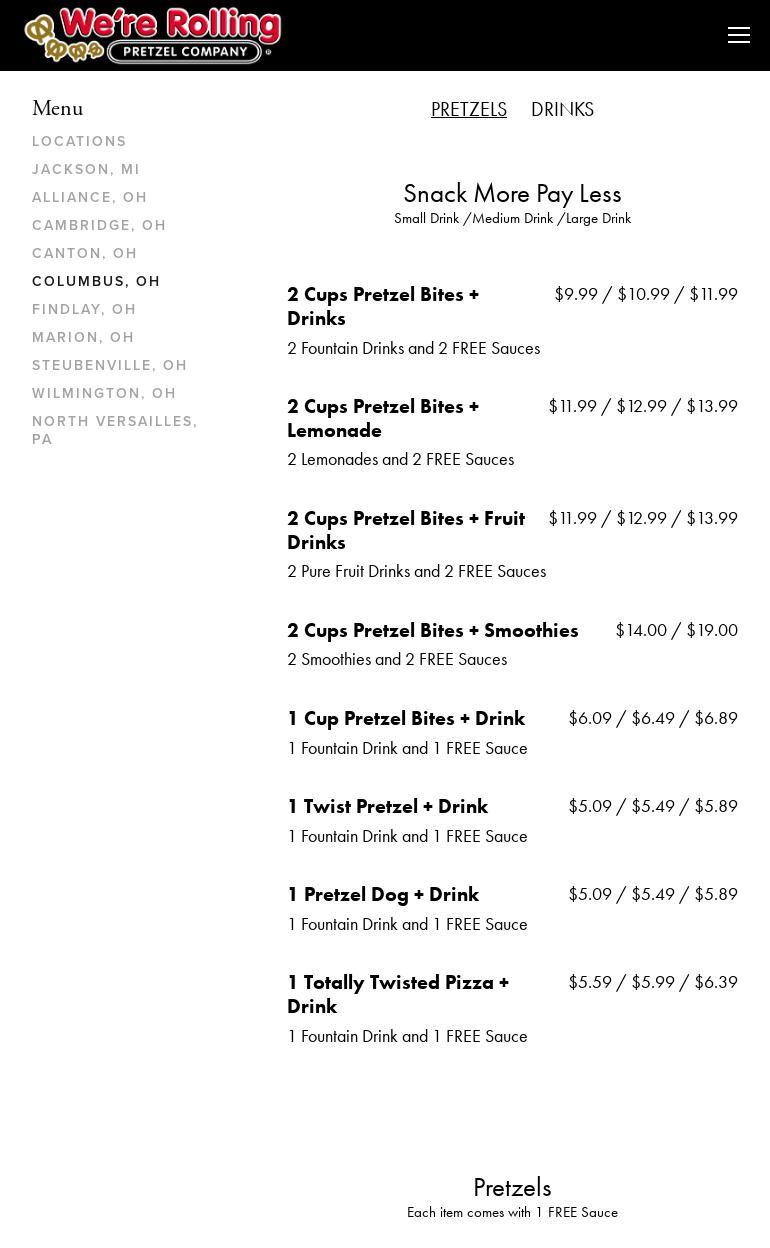Click the Snack More Pay Less heading
The width and height of the screenshot is (770, 1248).
coord(512,194)
